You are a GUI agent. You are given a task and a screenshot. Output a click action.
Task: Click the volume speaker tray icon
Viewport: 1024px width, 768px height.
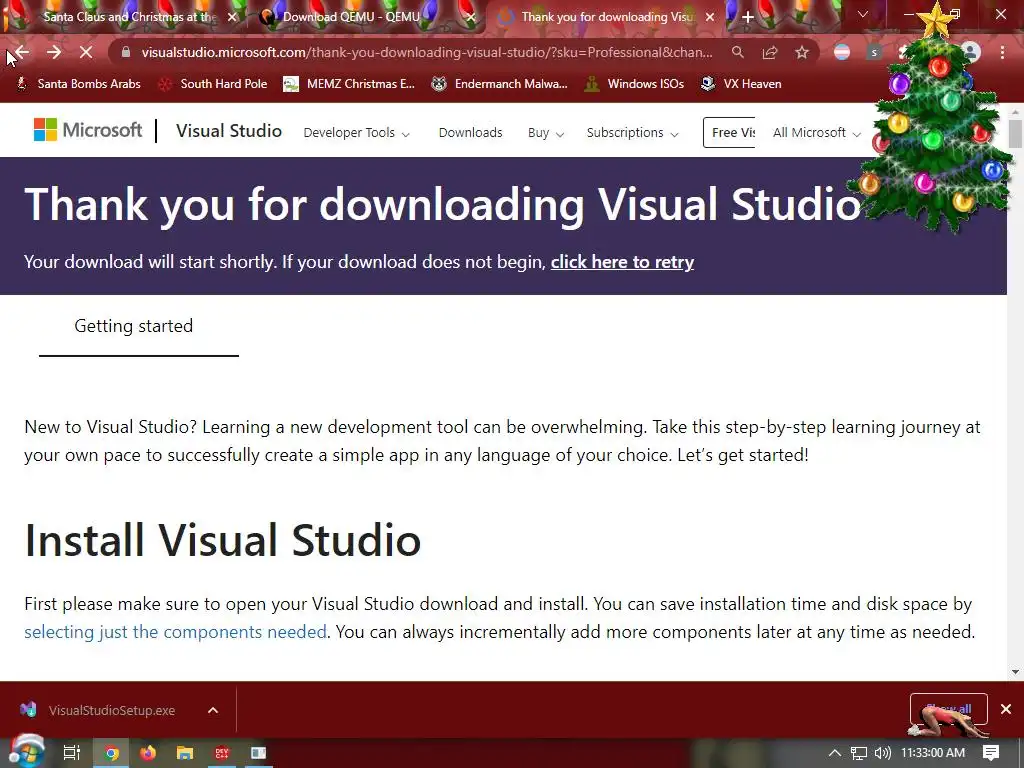point(882,753)
